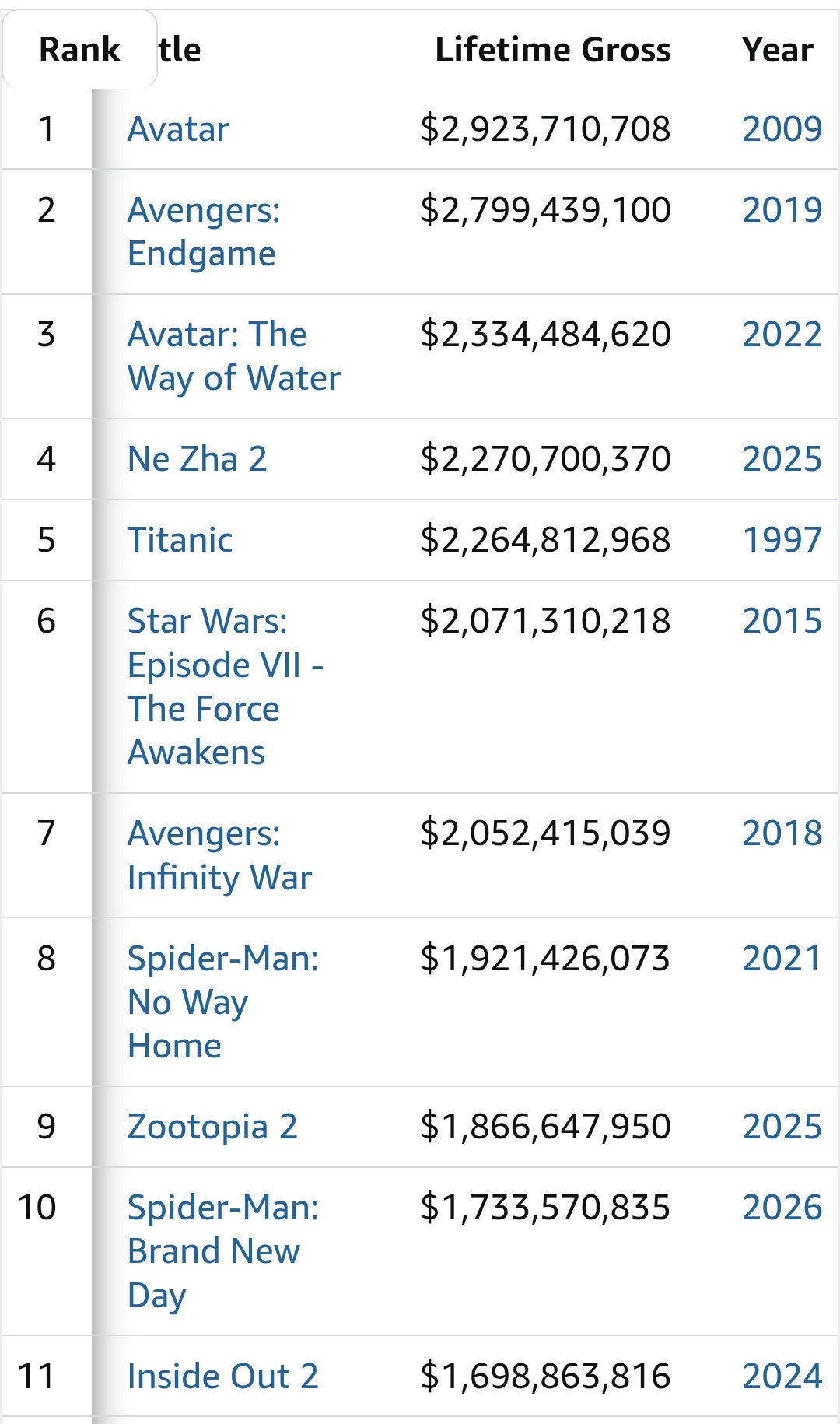This screenshot has width=840, height=1424.
Task: Open the Inside Out 2 link
Action: coord(222,1377)
